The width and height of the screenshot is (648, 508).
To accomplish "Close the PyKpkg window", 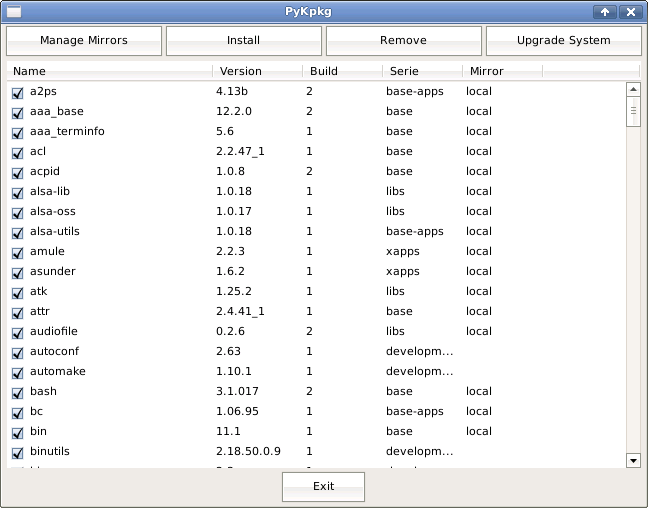I will (x=631, y=12).
